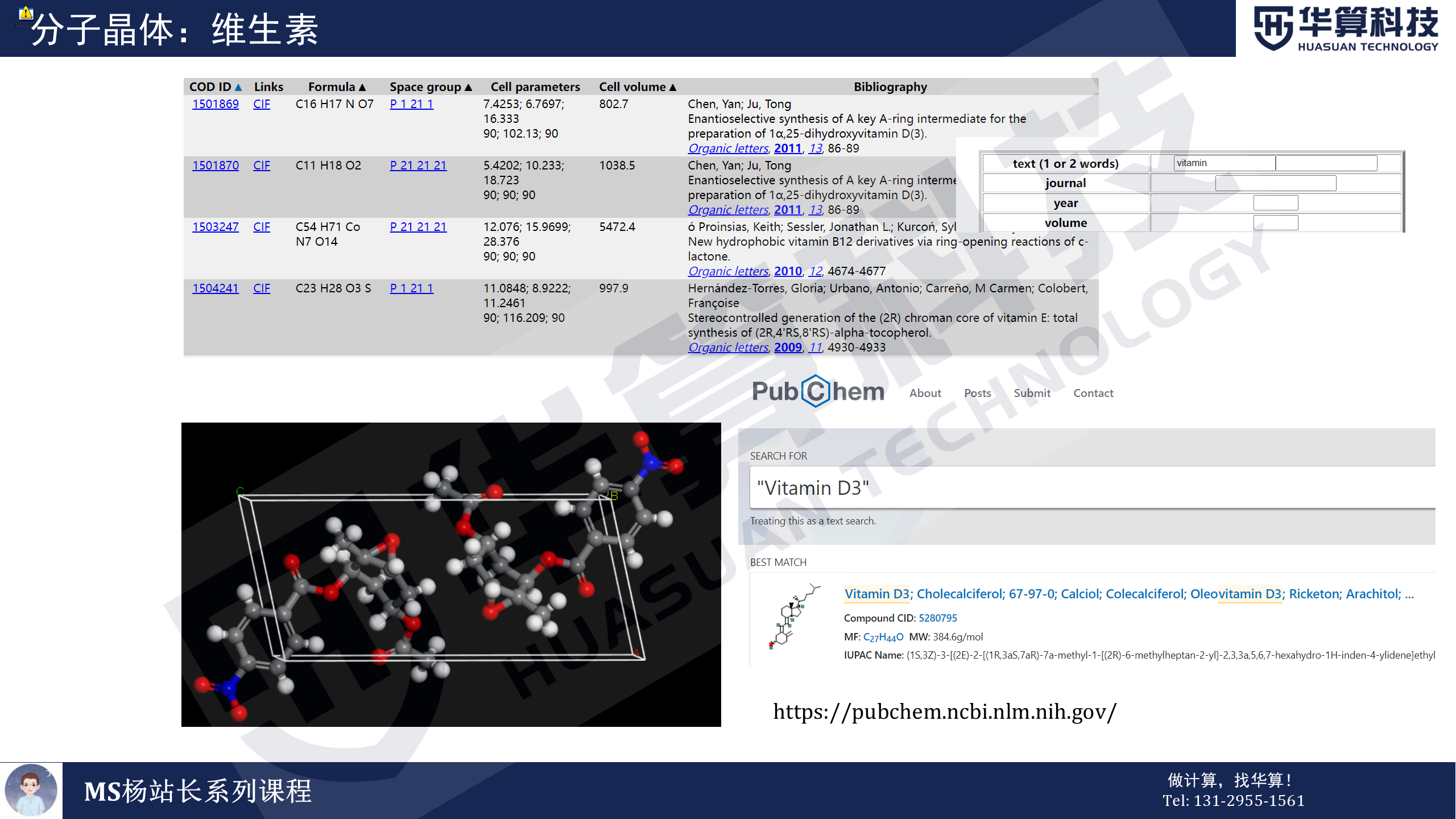Sort table by Formula arrow
Viewport: 1456px width, 819px height.
362,87
